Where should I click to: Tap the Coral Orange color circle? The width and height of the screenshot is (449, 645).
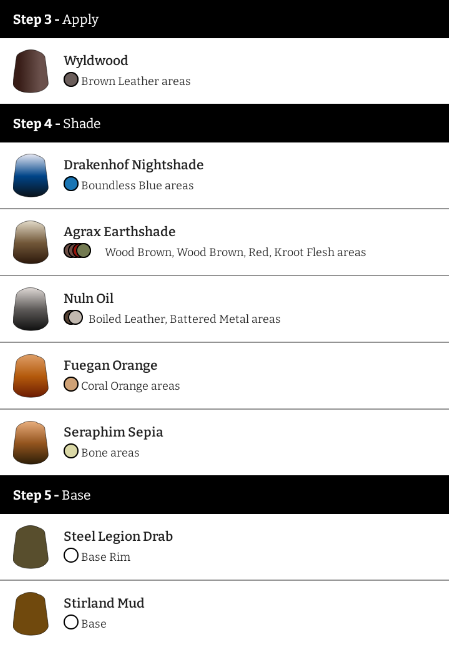(71, 385)
